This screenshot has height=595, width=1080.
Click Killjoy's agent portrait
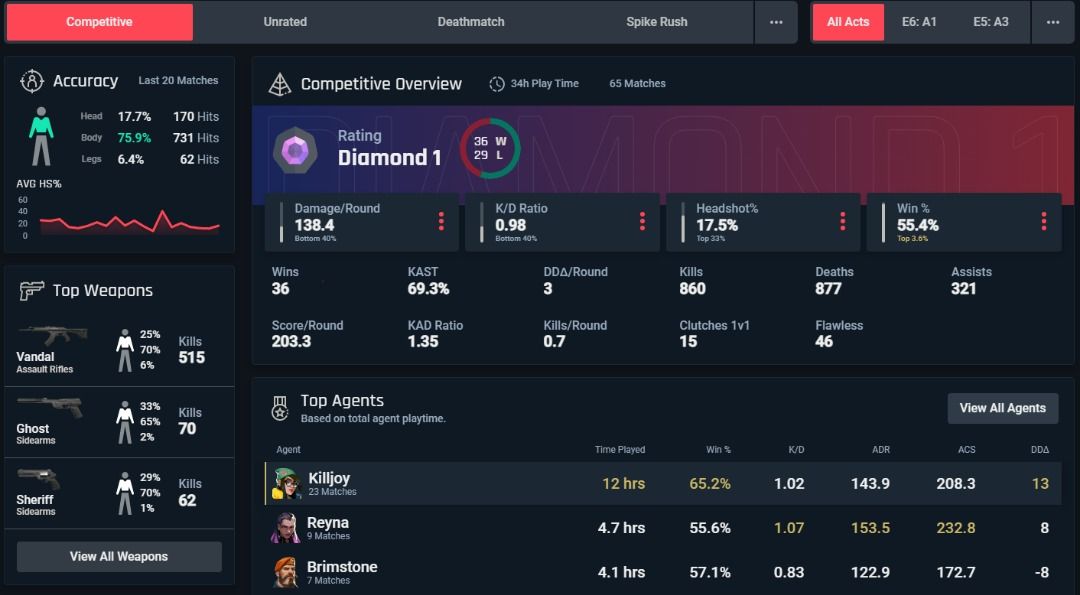(x=286, y=483)
